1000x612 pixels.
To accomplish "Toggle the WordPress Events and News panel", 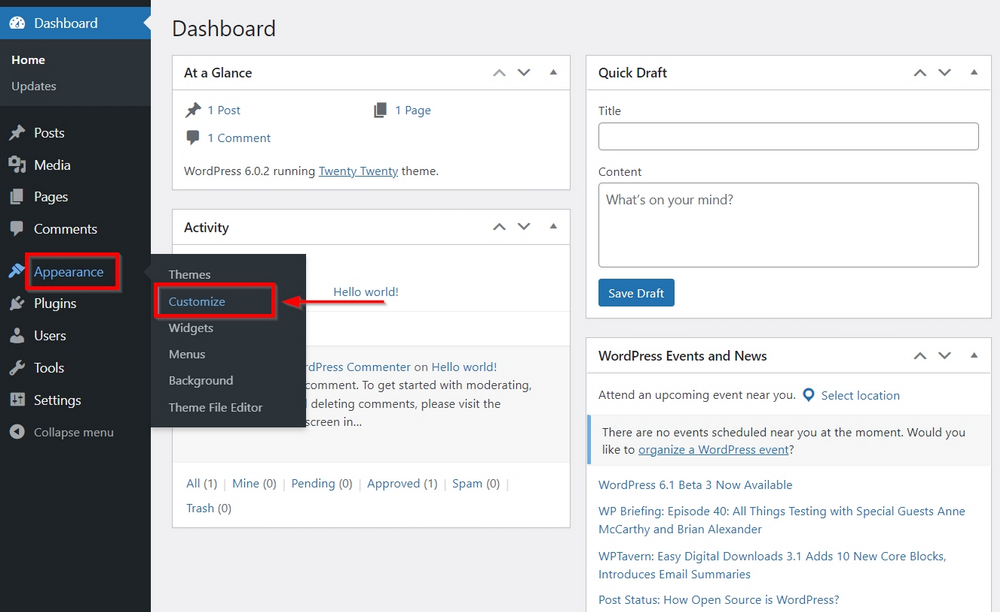I will 974,355.
